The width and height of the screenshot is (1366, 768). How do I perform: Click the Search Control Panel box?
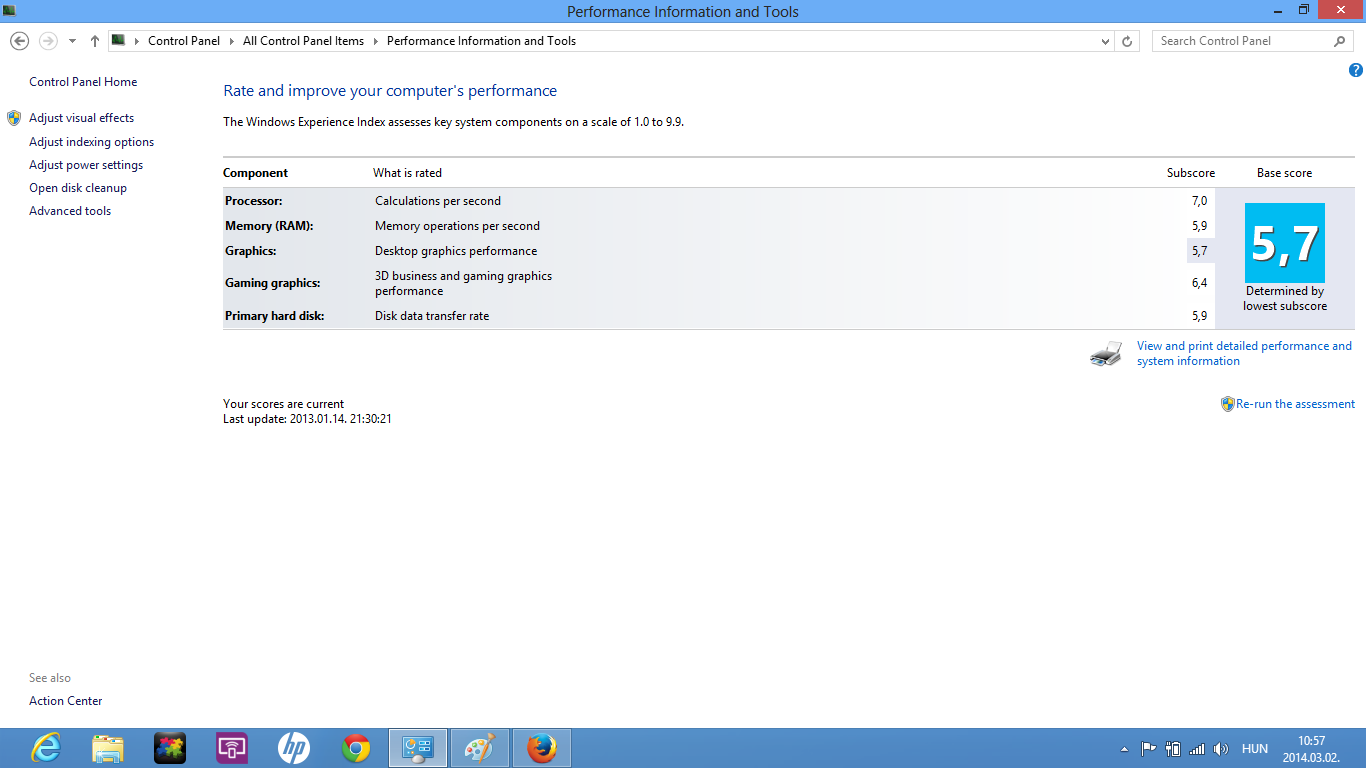click(x=1243, y=41)
